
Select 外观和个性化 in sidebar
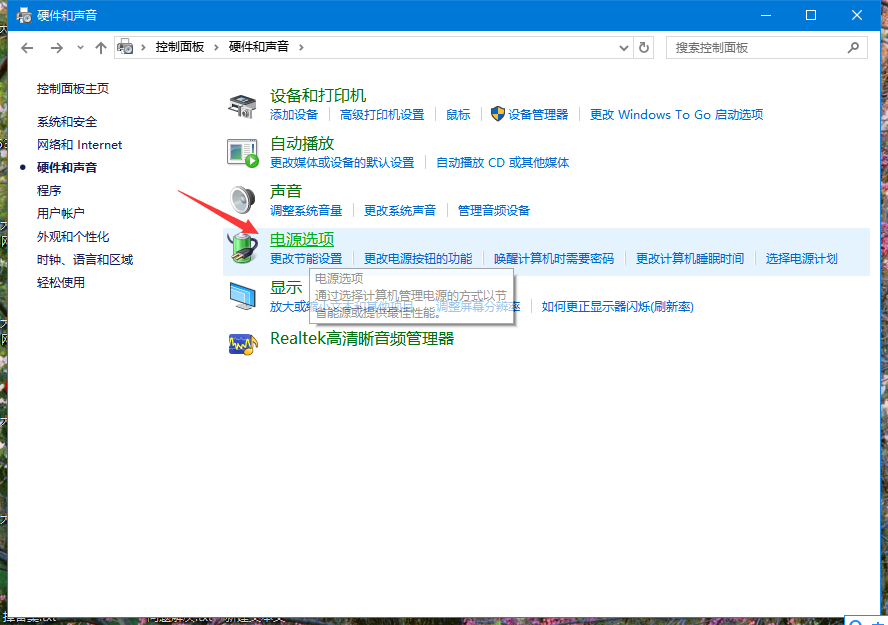[73, 237]
